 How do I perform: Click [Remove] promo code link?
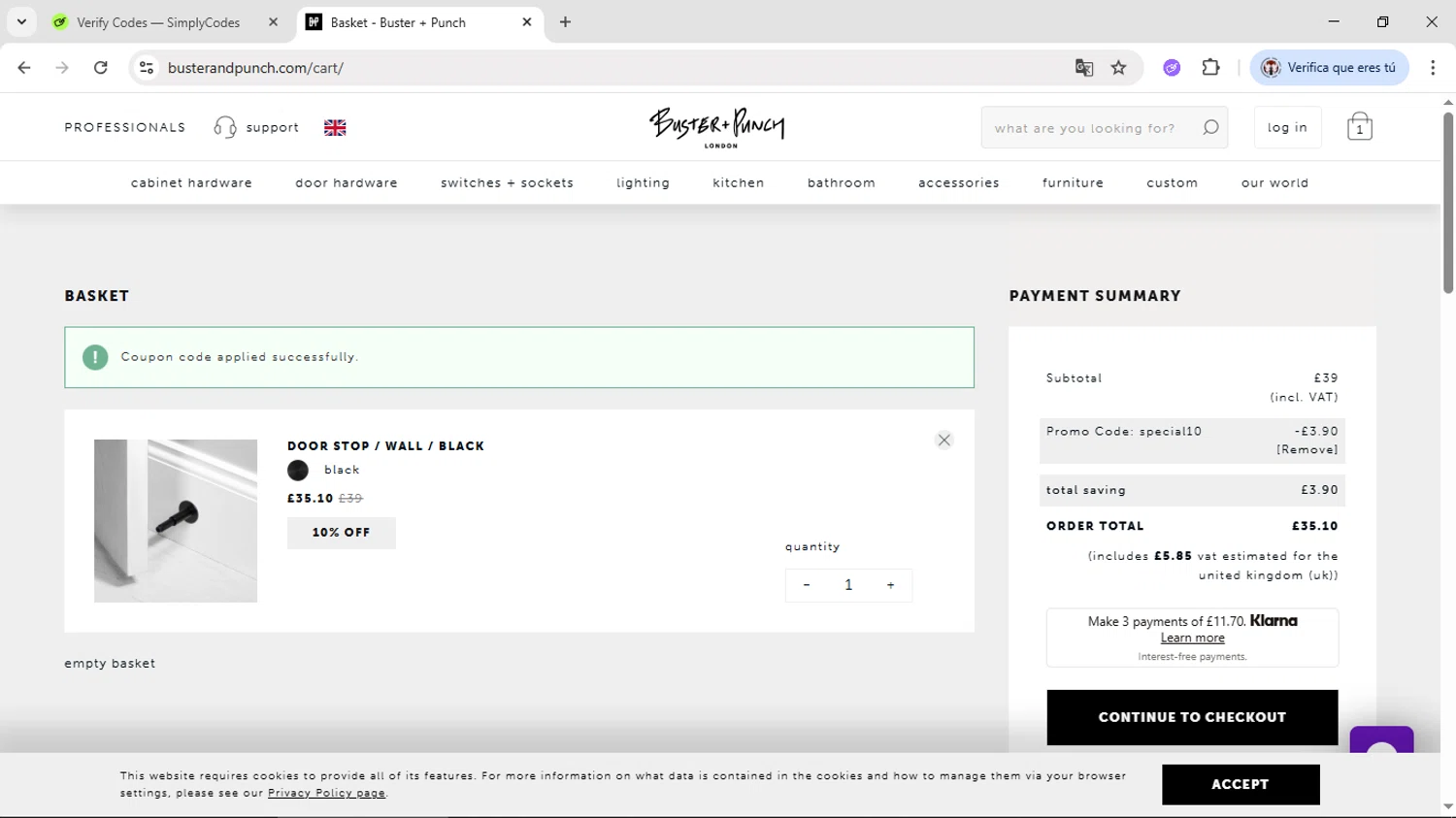[1307, 449]
